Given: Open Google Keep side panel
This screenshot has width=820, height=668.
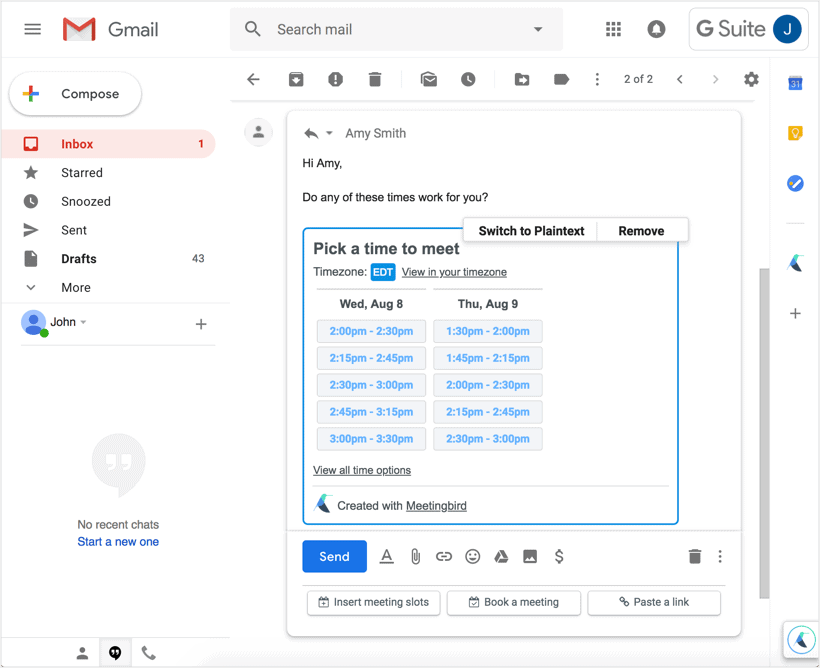Looking at the screenshot, I should (x=795, y=133).
